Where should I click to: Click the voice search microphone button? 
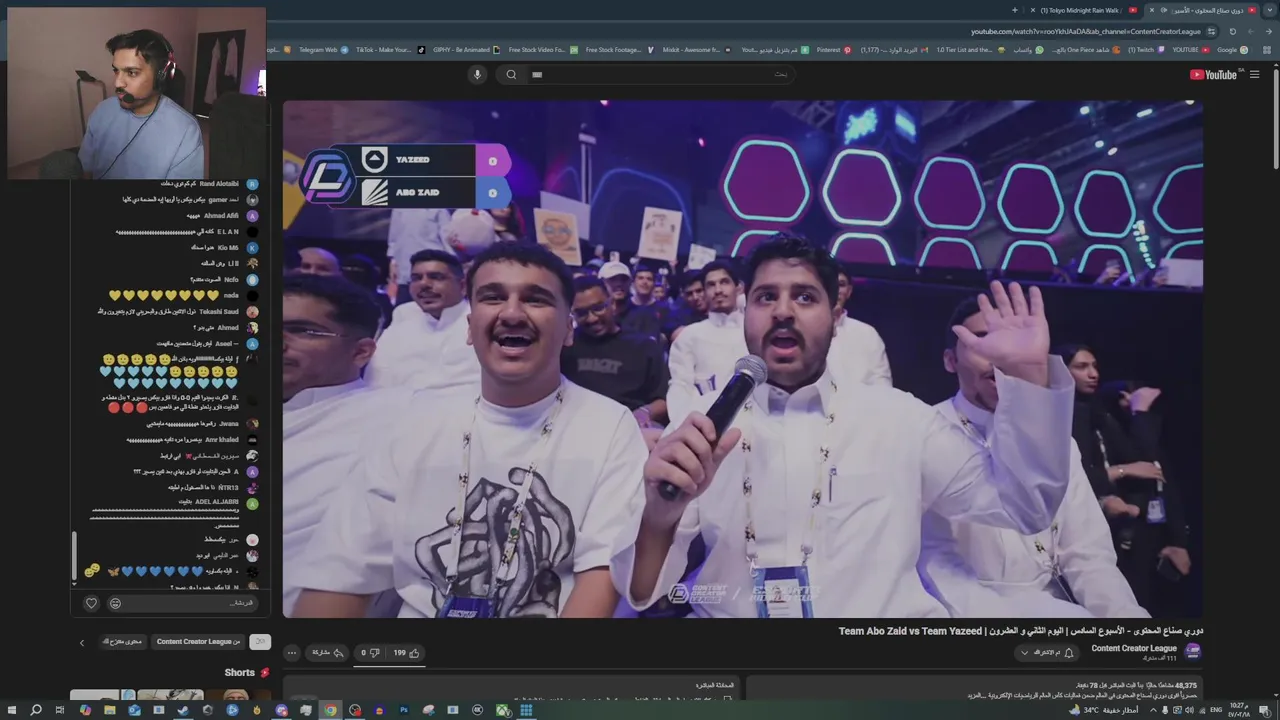coord(477,74)
